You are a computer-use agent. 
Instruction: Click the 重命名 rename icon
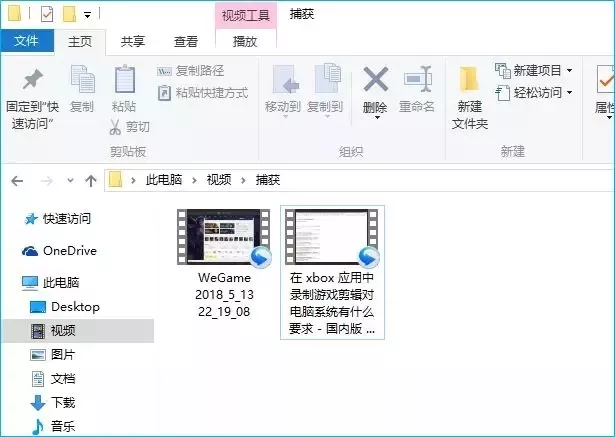click(x=417, y=80)
